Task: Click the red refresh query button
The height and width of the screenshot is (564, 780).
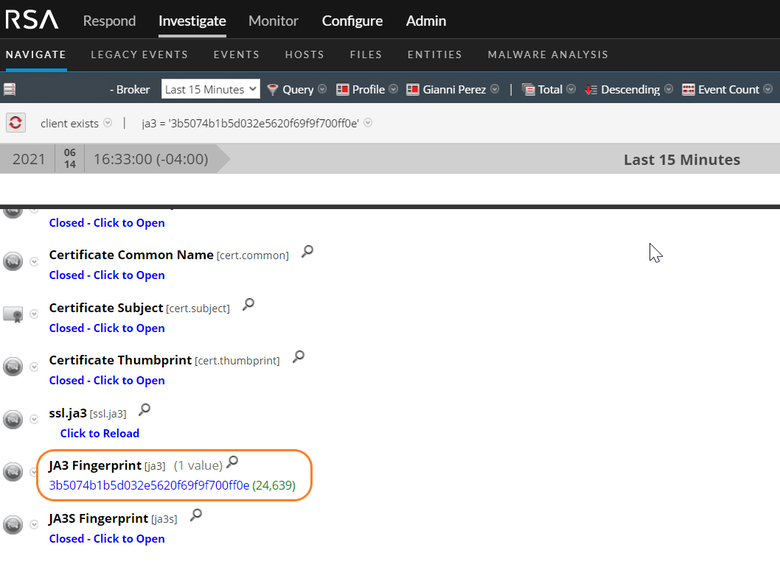Action: pyautogui.click(x=15, y=122)
